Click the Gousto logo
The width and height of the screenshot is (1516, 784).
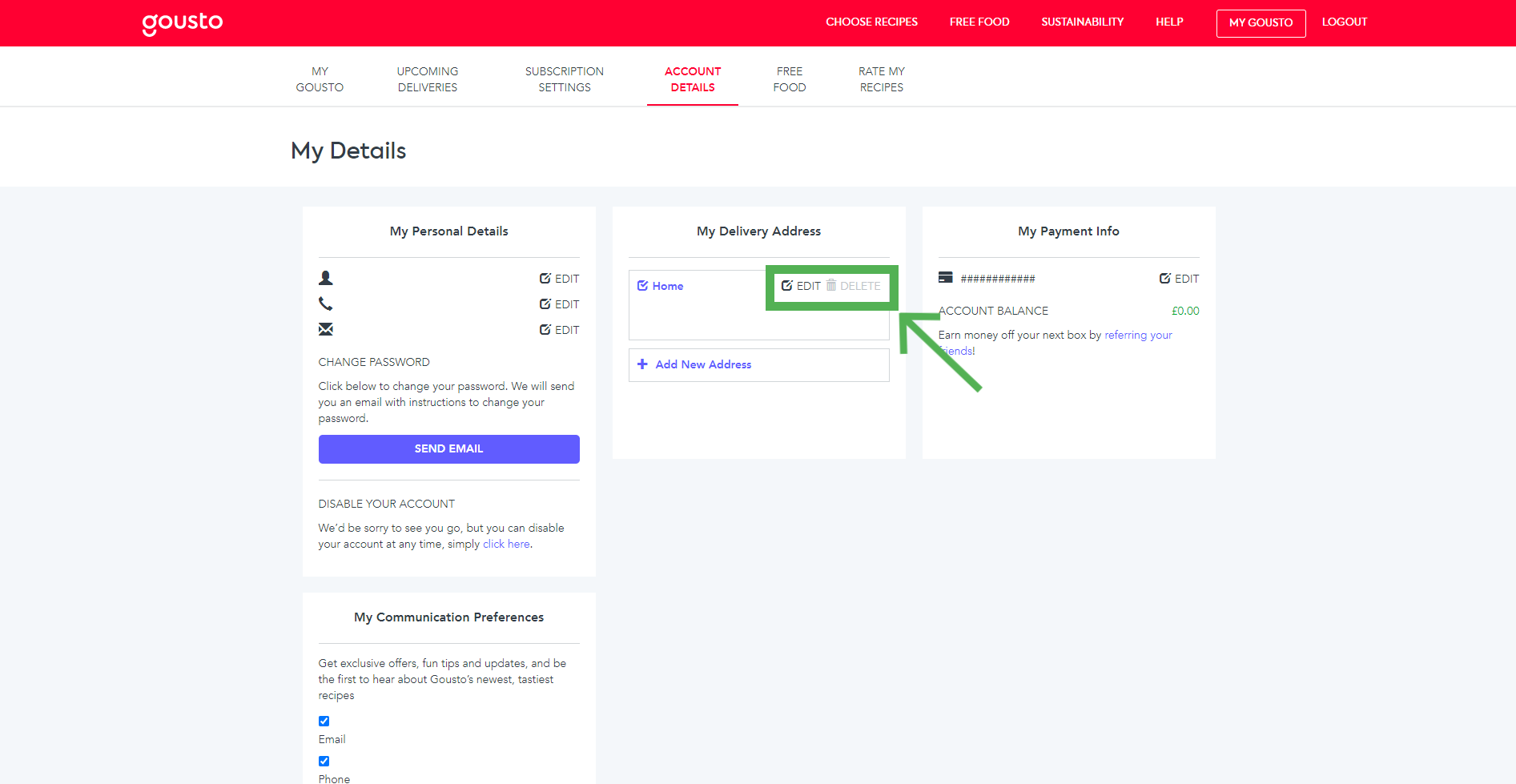[183, 23]
